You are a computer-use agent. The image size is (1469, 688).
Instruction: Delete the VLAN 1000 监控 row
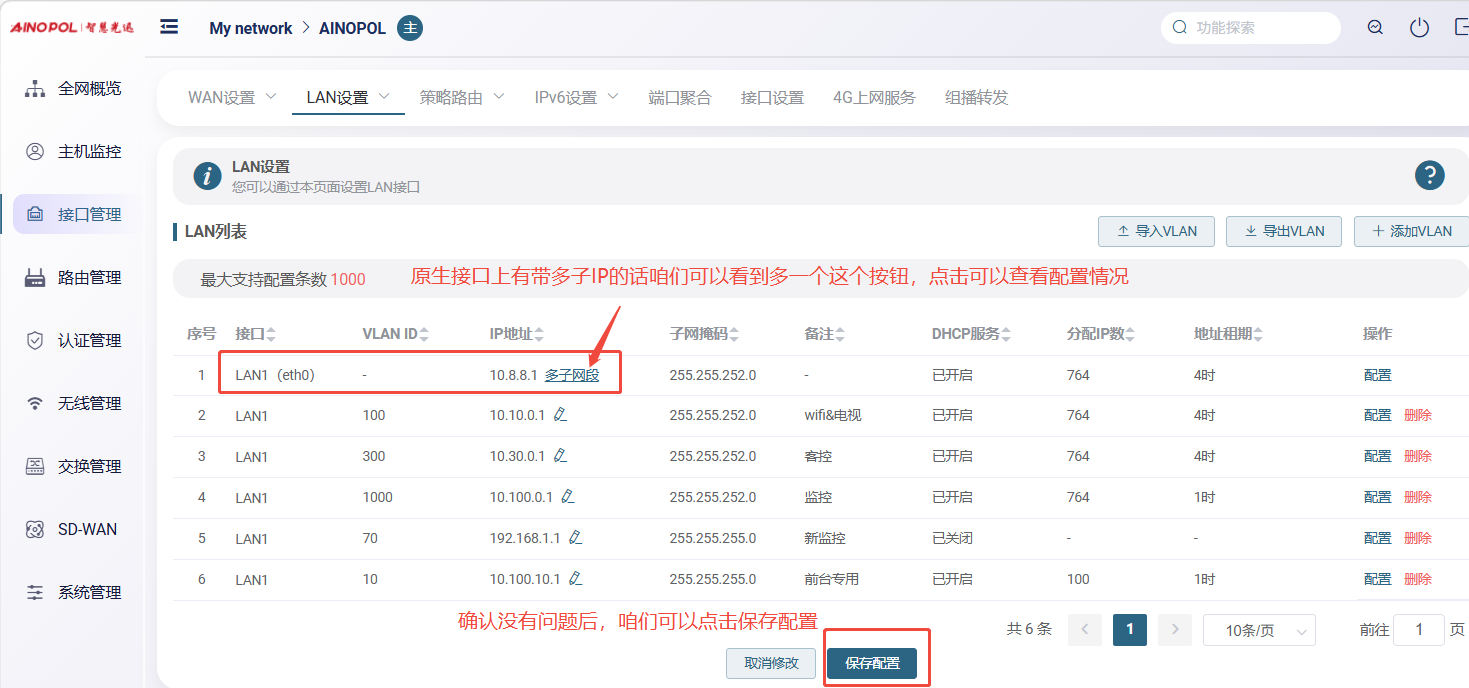1417,497
